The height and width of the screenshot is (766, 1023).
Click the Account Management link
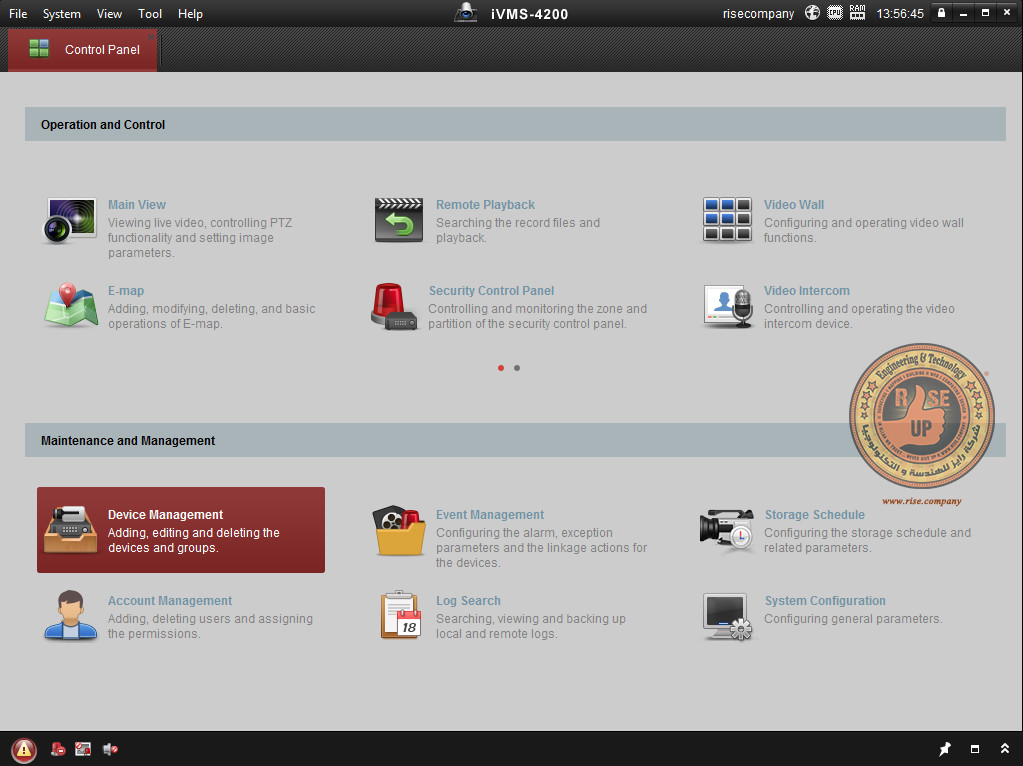tap(170, 601)
